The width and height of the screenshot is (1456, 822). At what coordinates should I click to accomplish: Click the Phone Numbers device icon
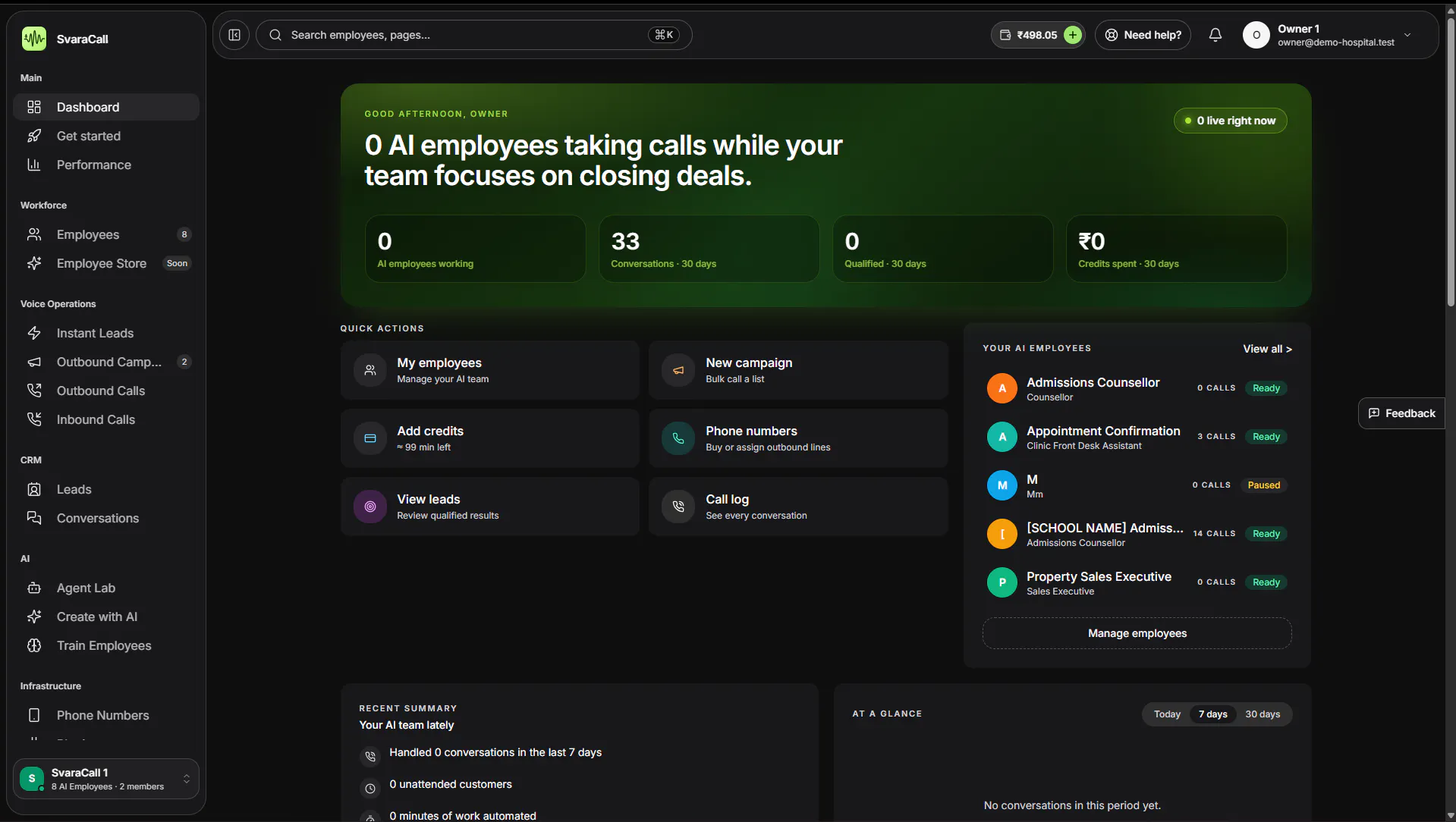34,715
